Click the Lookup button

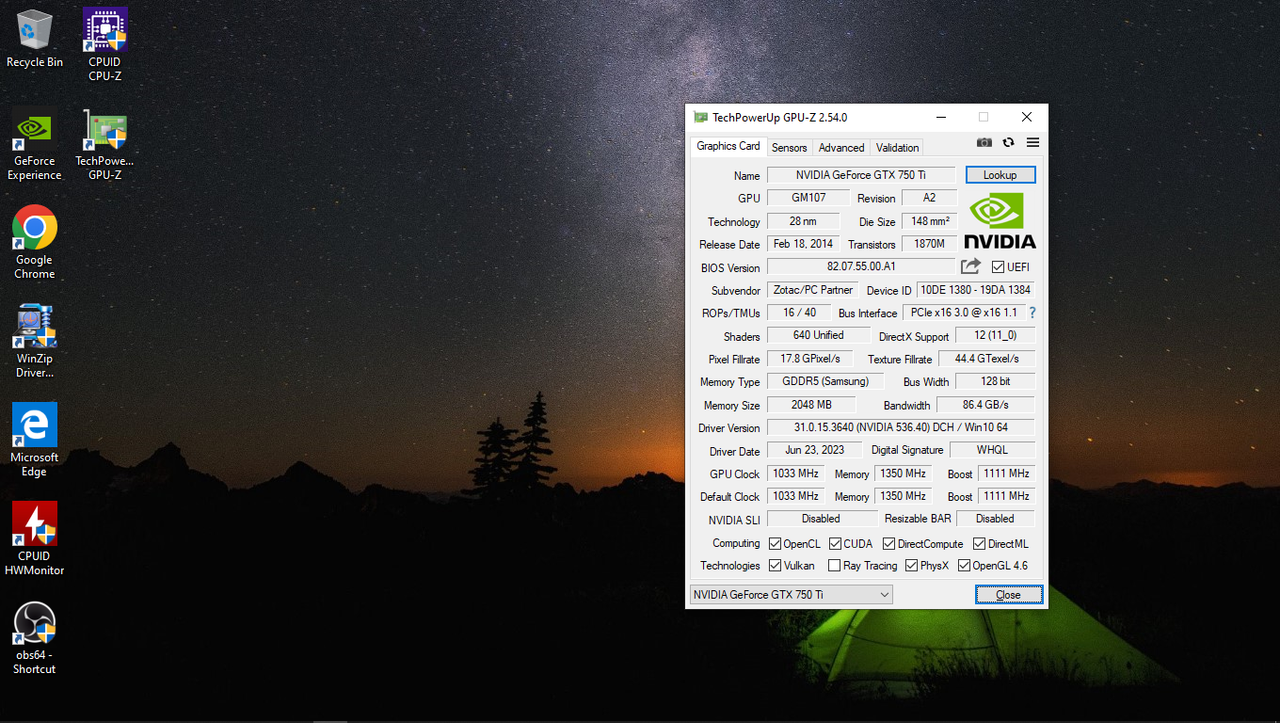tap(1000, 175)
